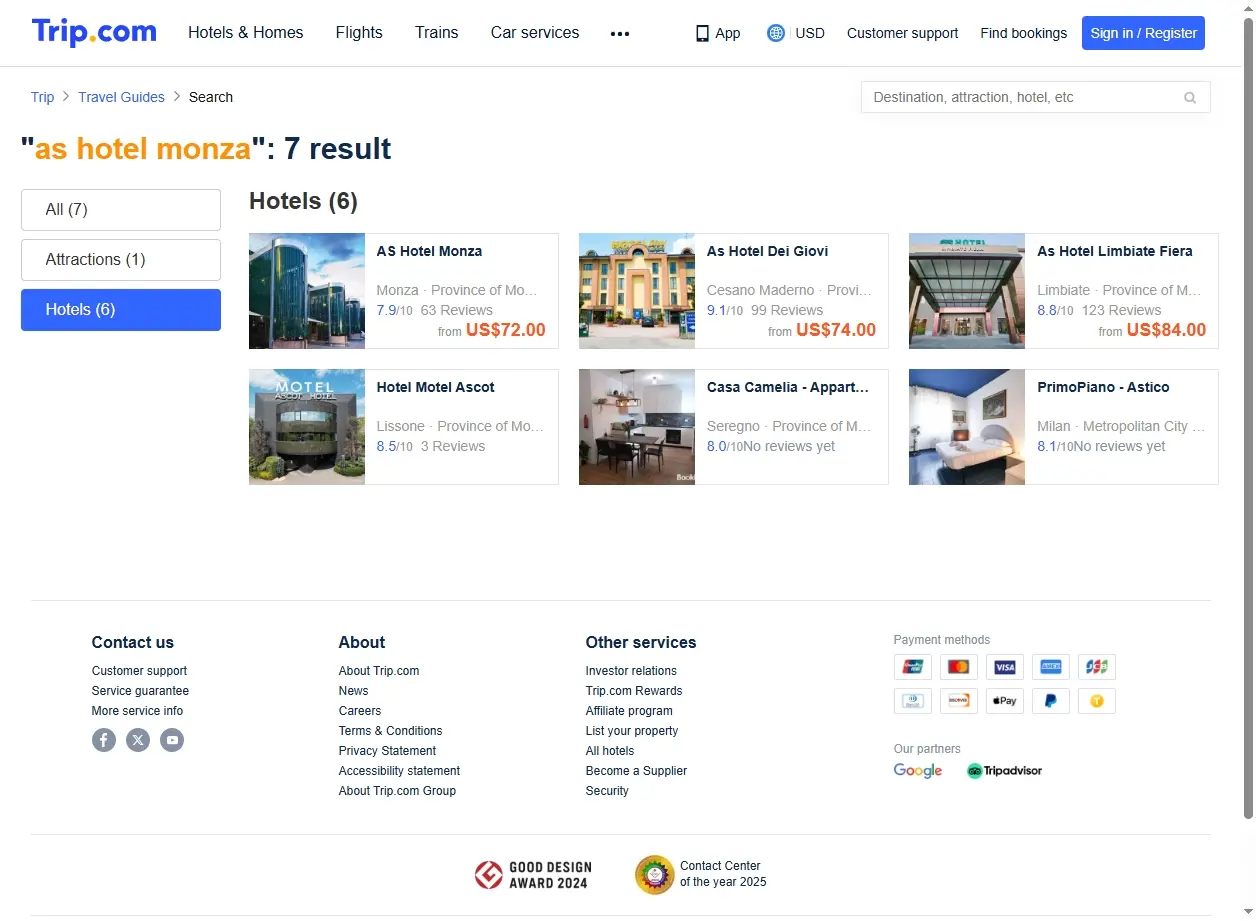Click the globe language icon
Screen dimensions: 1256x921
776,33
